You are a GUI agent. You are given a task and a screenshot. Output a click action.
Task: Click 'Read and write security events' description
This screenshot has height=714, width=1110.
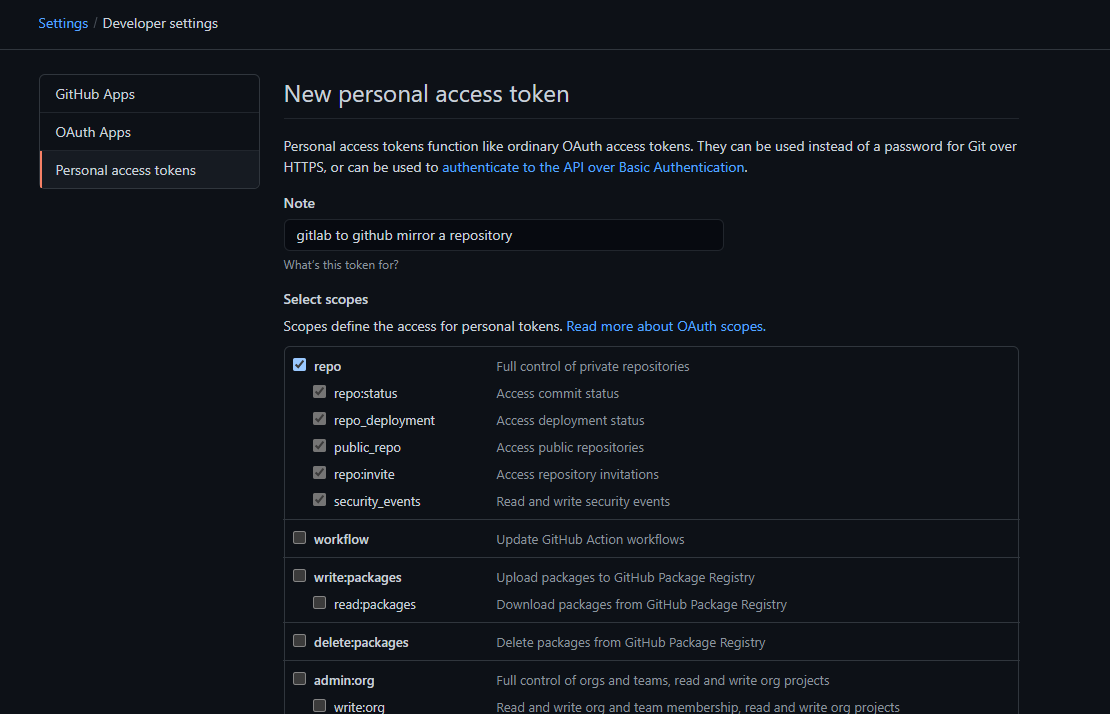coord(583,501)
